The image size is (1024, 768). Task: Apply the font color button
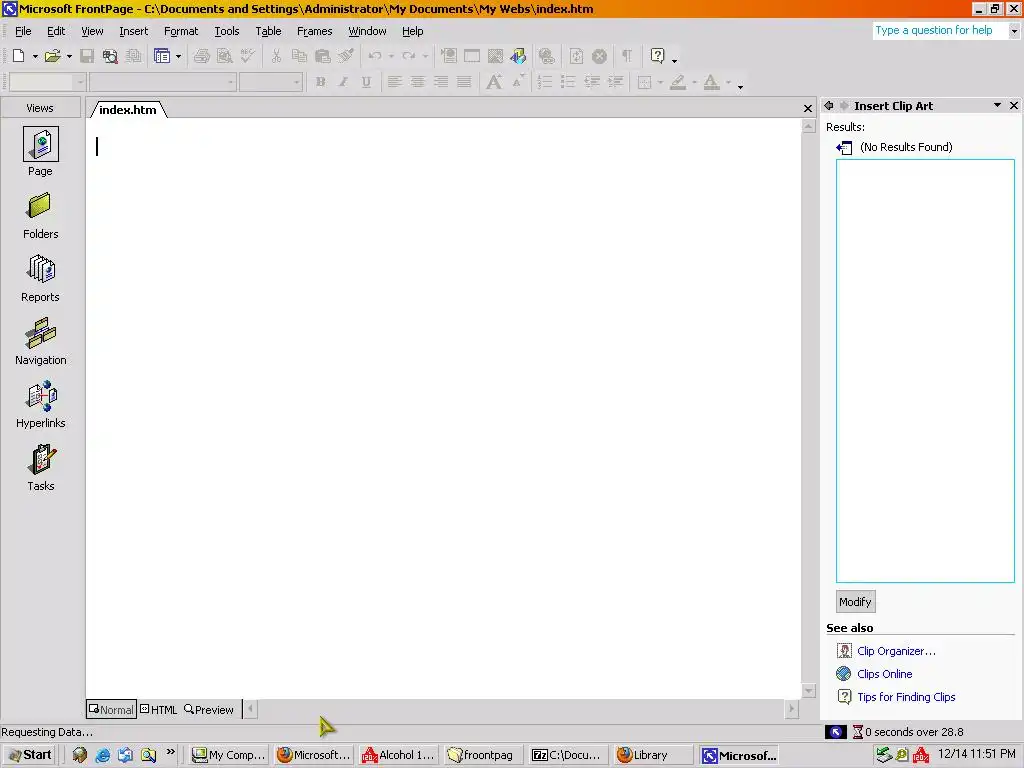712,82
